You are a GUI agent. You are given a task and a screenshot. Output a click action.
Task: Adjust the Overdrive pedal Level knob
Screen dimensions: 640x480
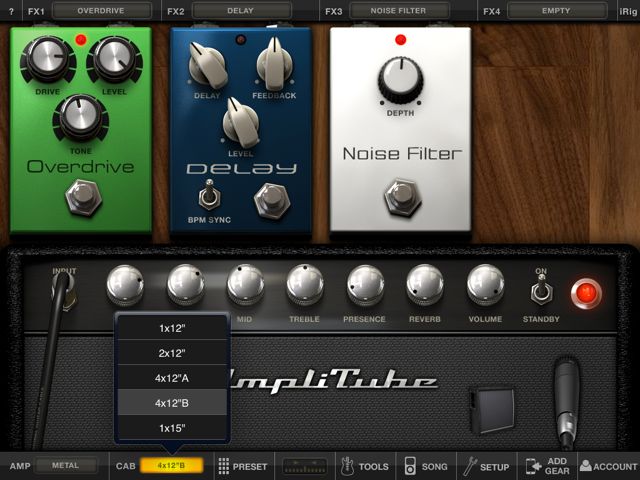coord(115,59)
